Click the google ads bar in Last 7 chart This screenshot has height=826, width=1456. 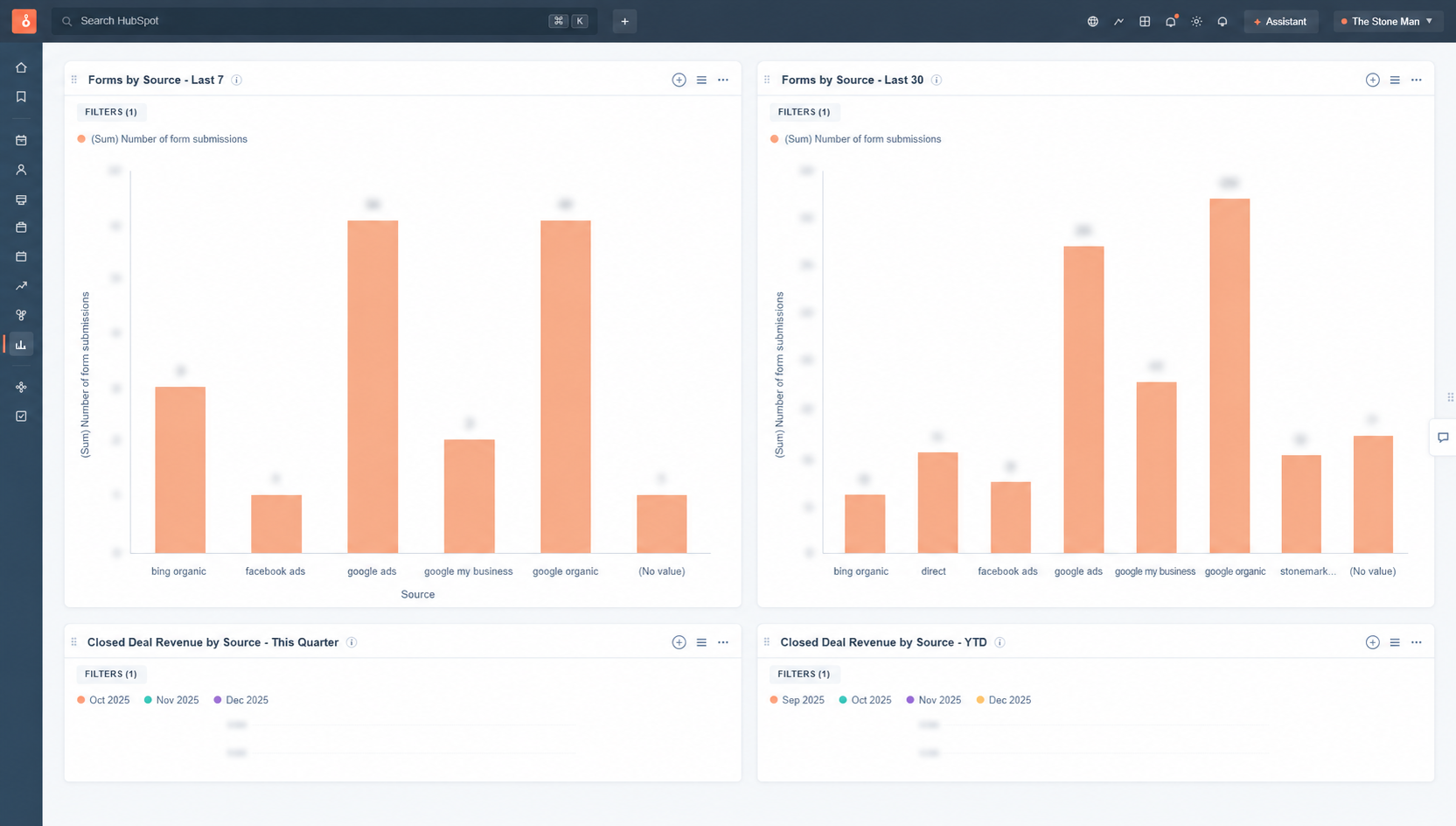pos(373,387)
